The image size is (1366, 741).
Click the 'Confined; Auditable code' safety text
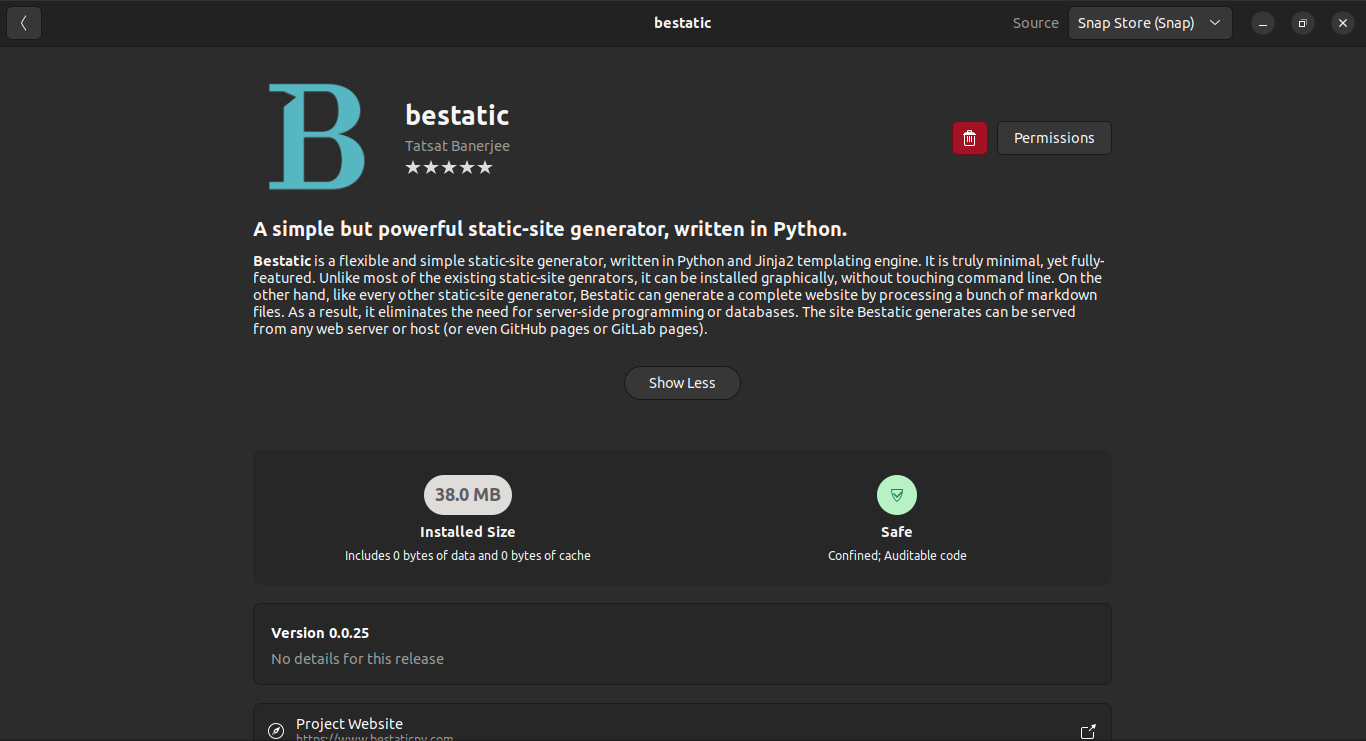(896, 555)
